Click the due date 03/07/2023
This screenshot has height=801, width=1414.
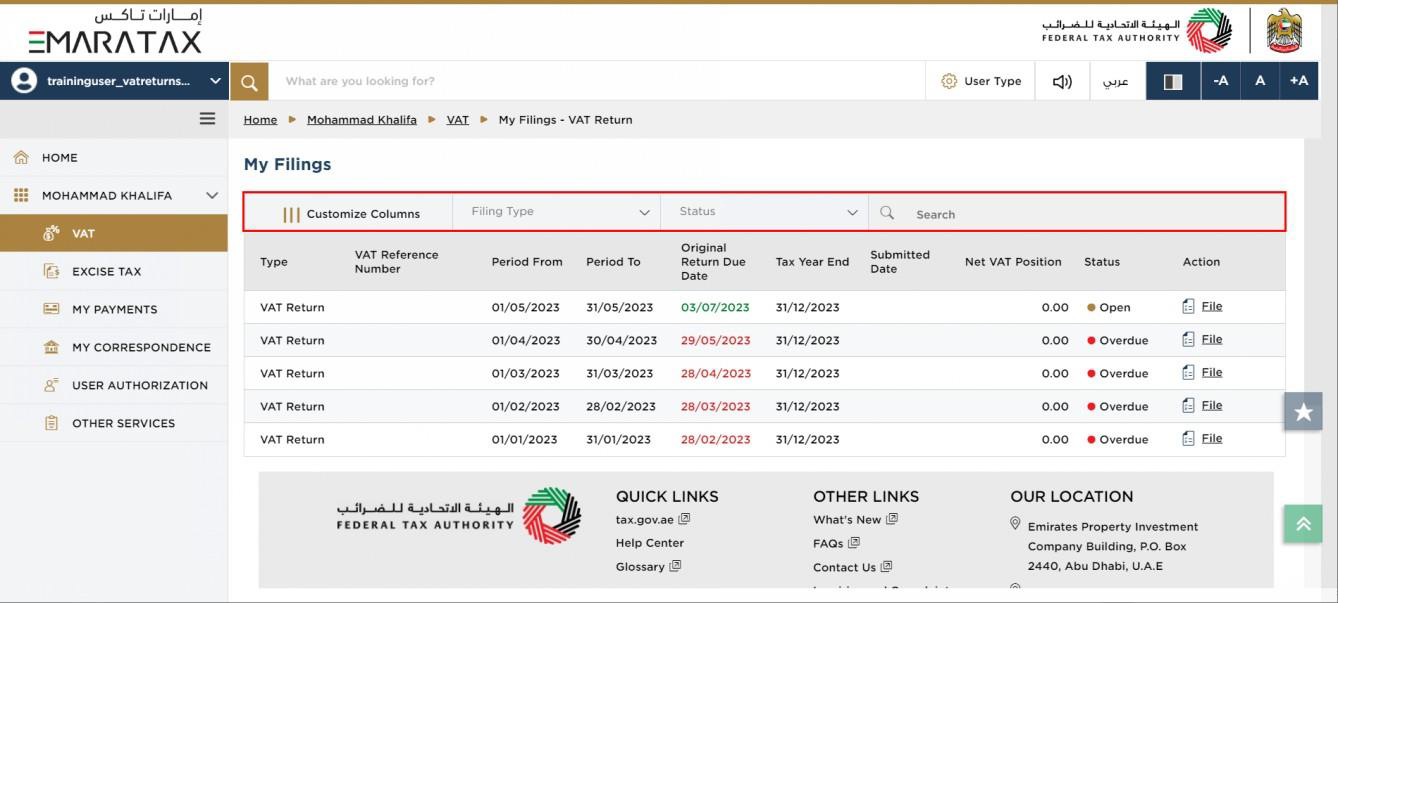pyautogui.click(x=715, y=307)
